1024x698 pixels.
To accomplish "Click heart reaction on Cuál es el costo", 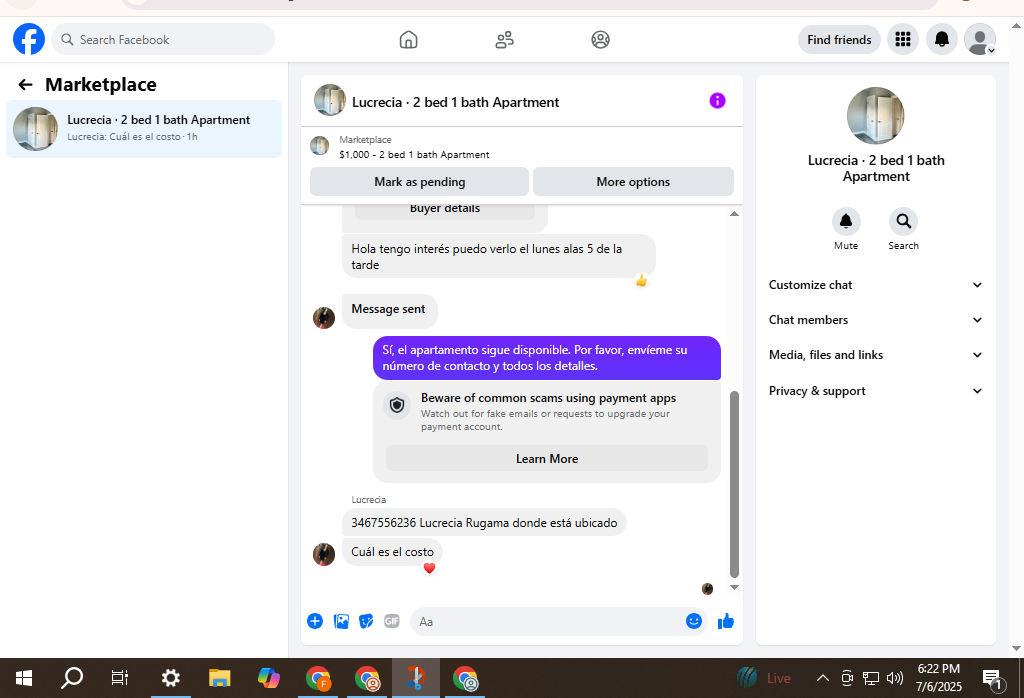I will pos(429,568).
